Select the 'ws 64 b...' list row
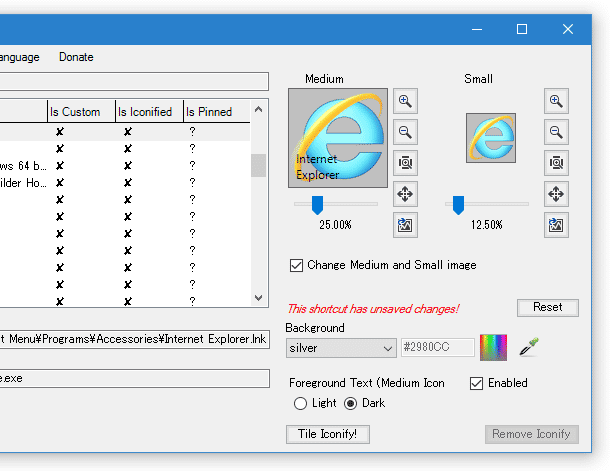This screenshot has width=610, height=471. tap(125, 166)
